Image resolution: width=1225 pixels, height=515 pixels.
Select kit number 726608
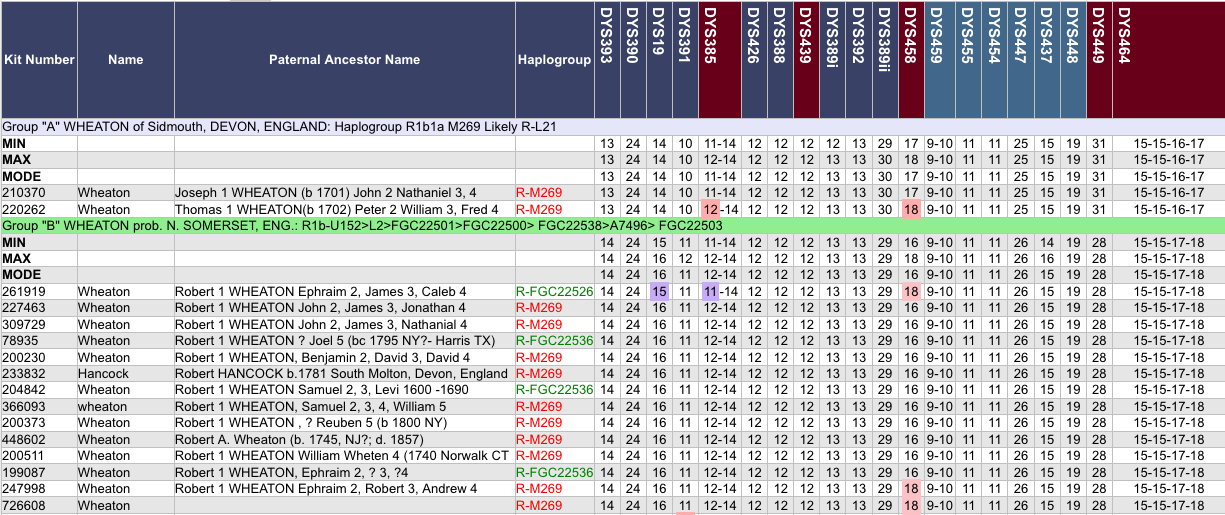click(24, 506)
